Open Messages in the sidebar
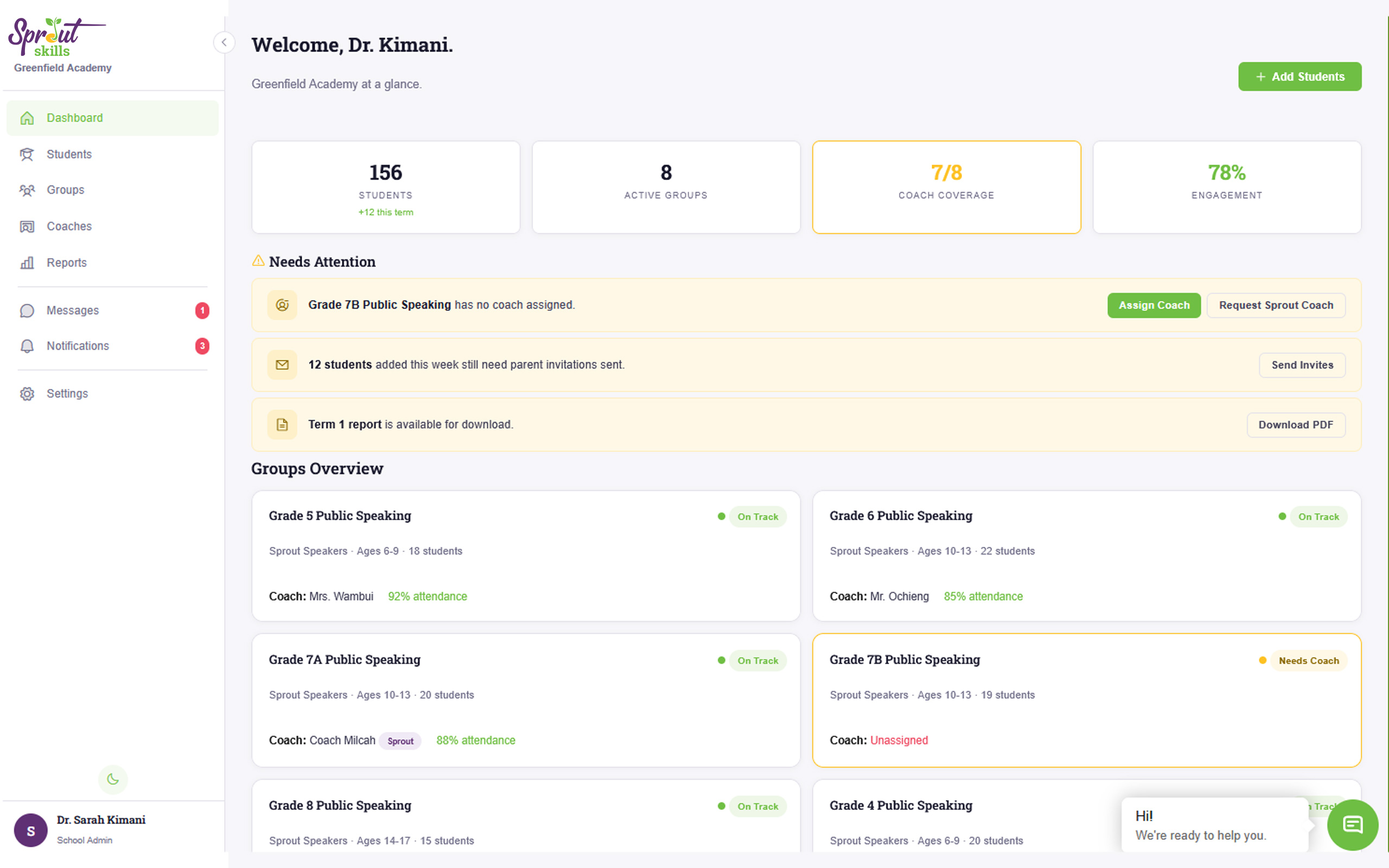This screenshot has width=1389, height=868. [x=112, y=310]
